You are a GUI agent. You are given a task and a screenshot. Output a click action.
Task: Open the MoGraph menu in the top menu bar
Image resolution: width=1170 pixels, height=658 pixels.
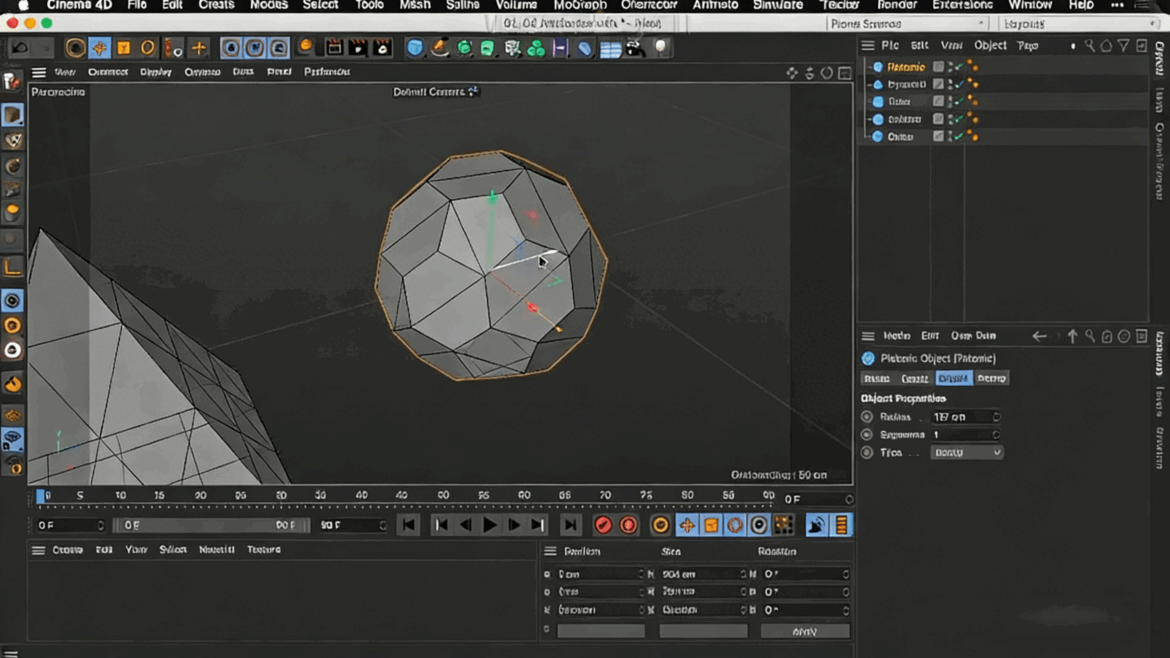tap(581, 5)
